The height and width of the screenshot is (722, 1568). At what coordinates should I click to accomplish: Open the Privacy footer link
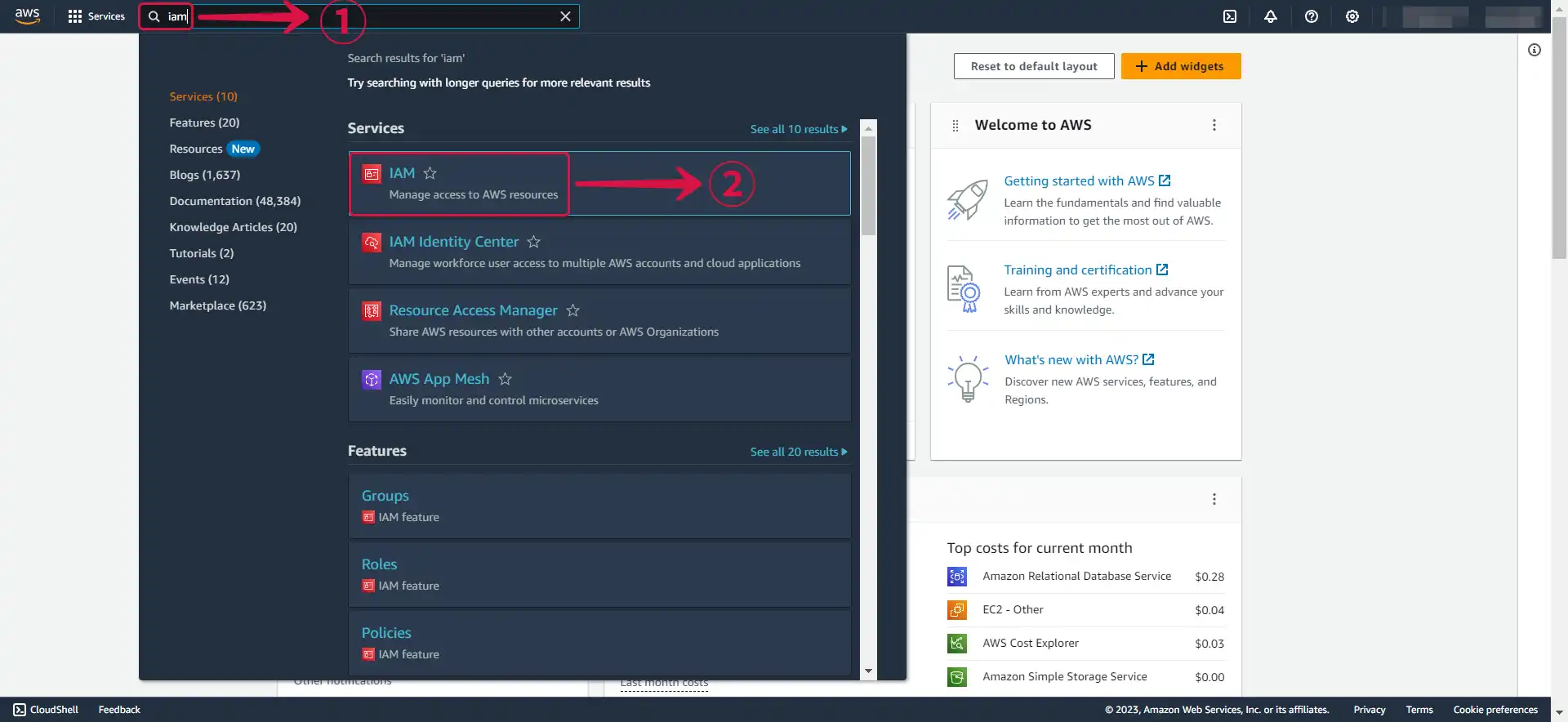point(1370,710)
